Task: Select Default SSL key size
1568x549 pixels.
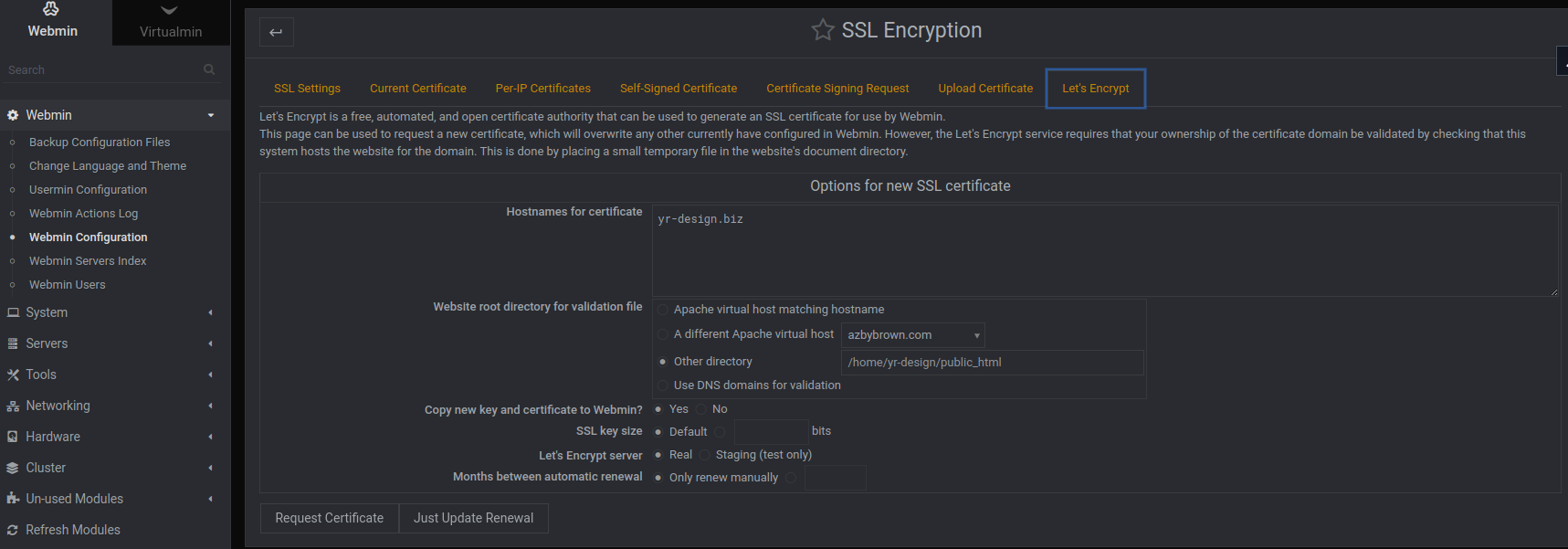Action: [658, 432]
